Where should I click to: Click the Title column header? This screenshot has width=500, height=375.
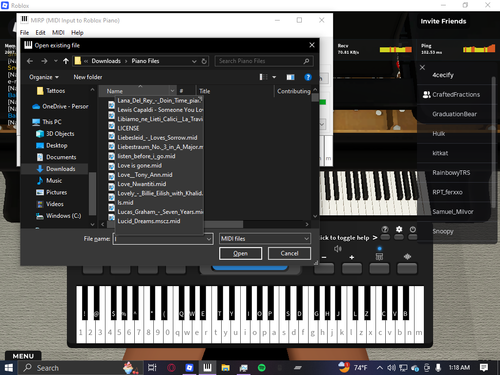point(235,91)
